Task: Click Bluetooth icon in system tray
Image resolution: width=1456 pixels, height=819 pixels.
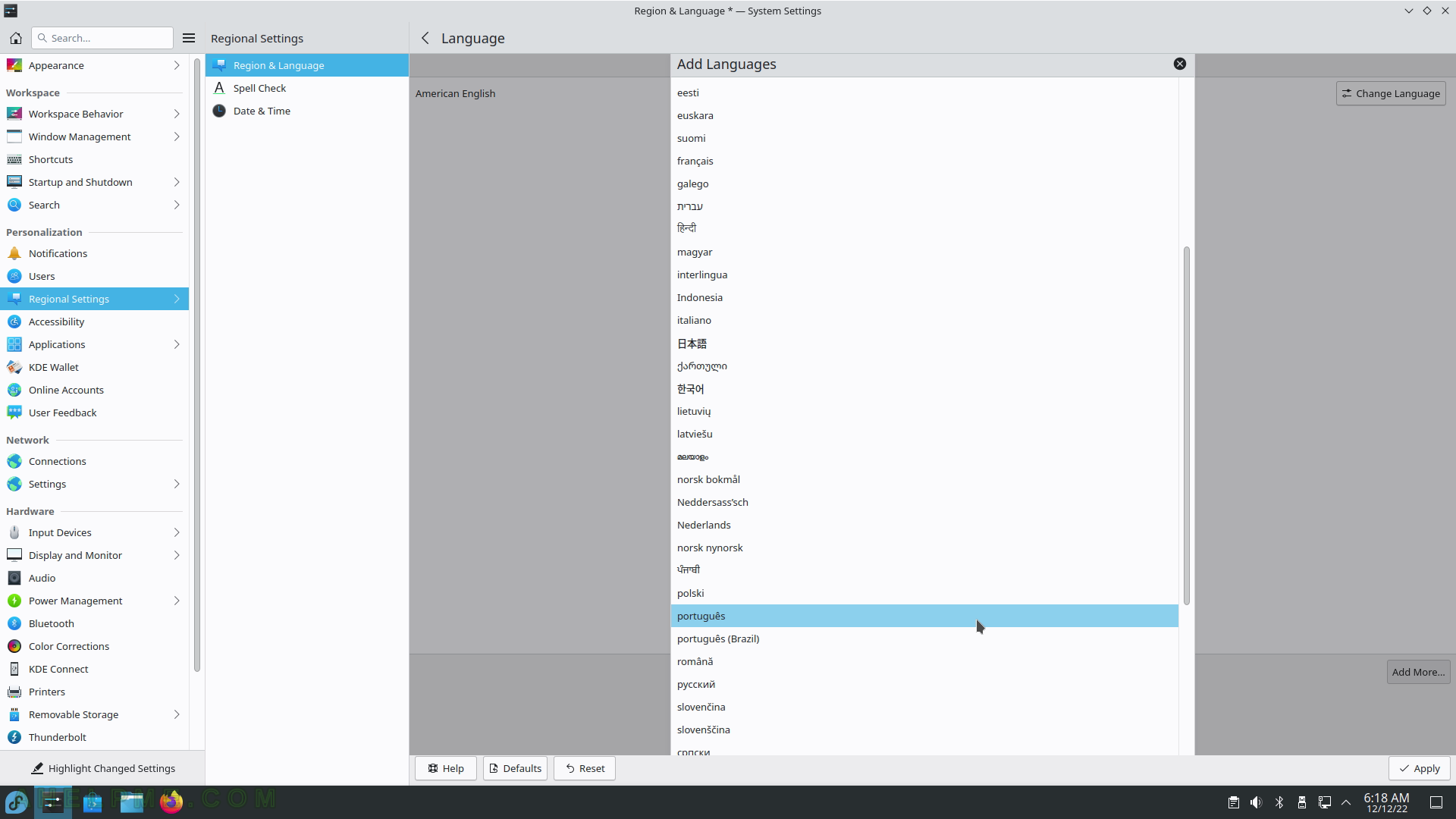Action: [x=1279, y=802]
